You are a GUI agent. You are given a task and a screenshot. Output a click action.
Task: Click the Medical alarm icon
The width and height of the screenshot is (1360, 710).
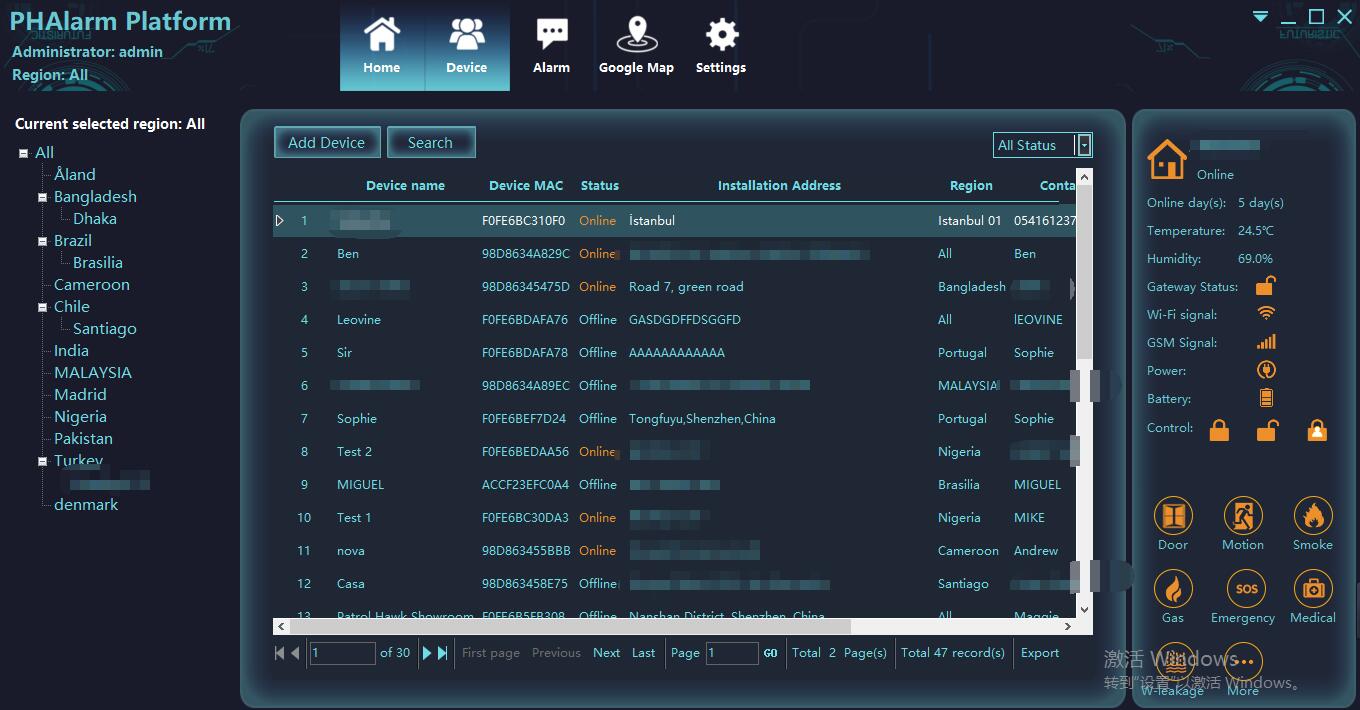point(1313,589)
